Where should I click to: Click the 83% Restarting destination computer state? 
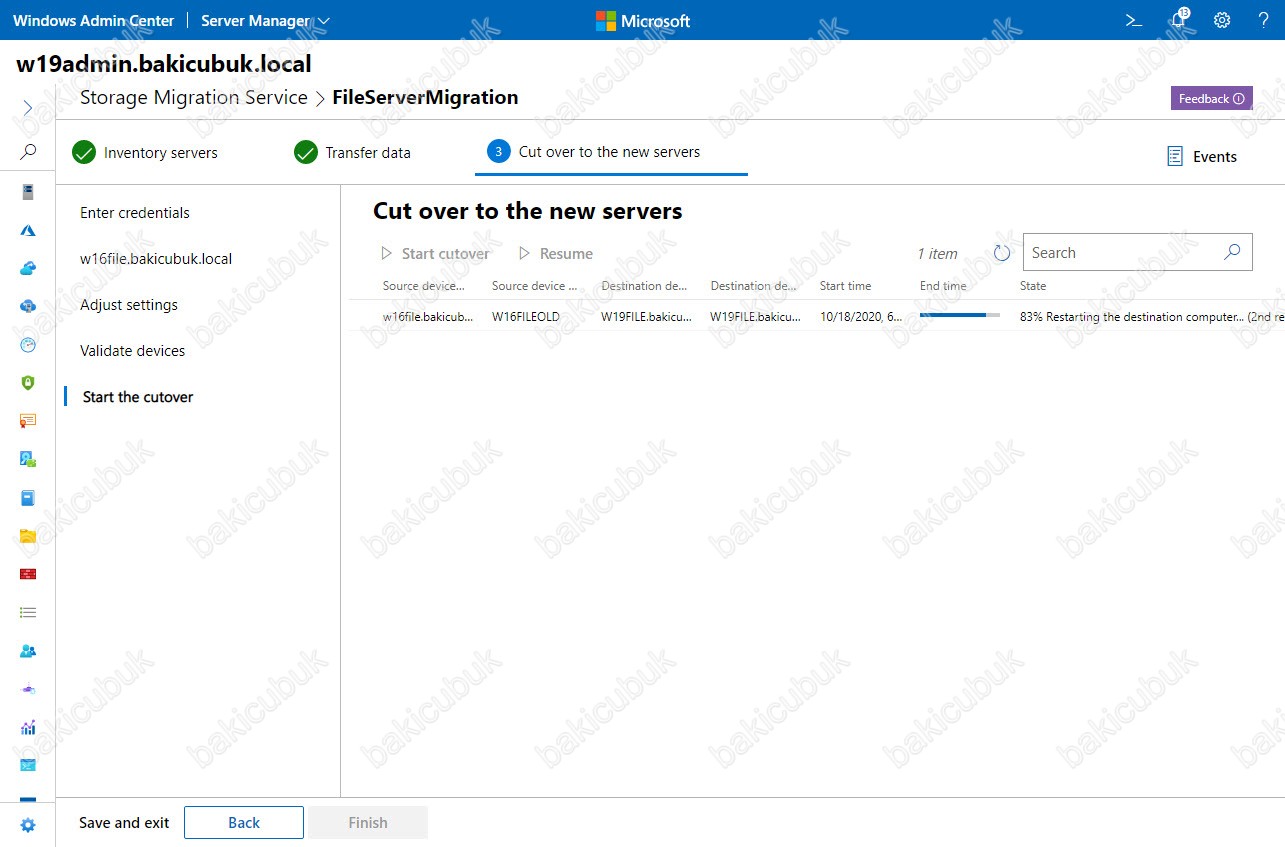click(1152, 317)
